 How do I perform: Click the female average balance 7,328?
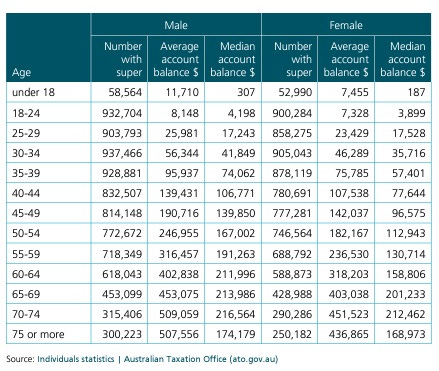coord(355,113)
